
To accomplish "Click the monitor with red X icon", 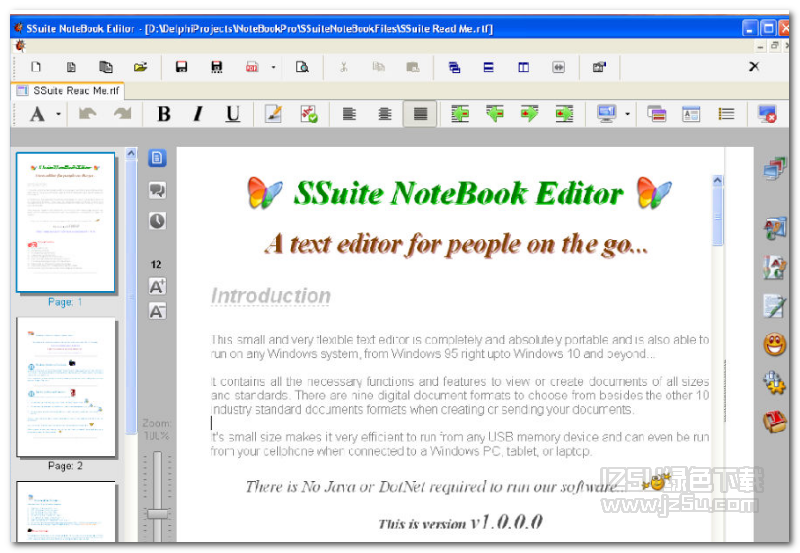I will click(767, 114).
